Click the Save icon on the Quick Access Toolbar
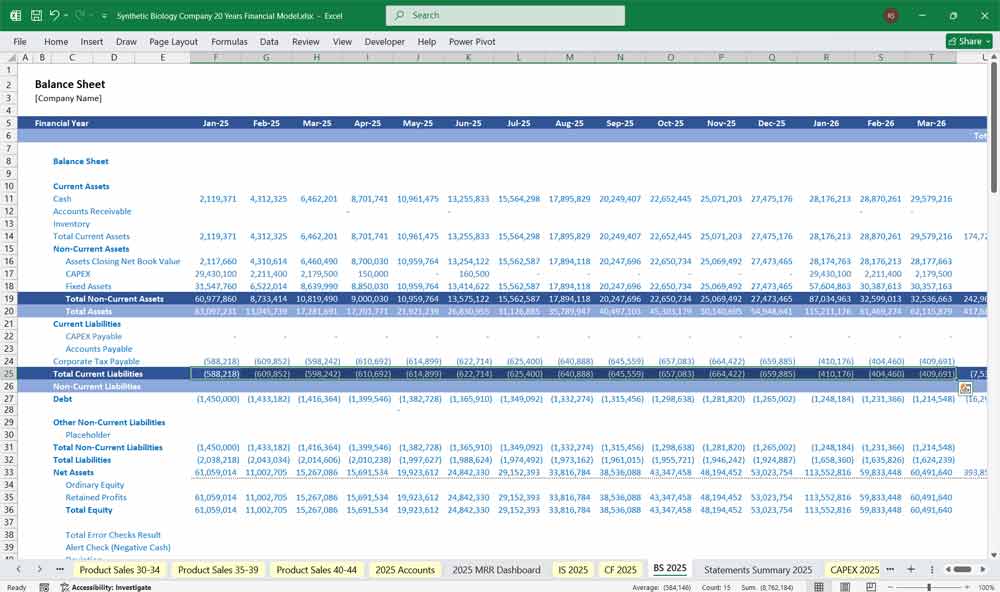Viewport: 1000px width, 592px height. click(x=35, y=15)
